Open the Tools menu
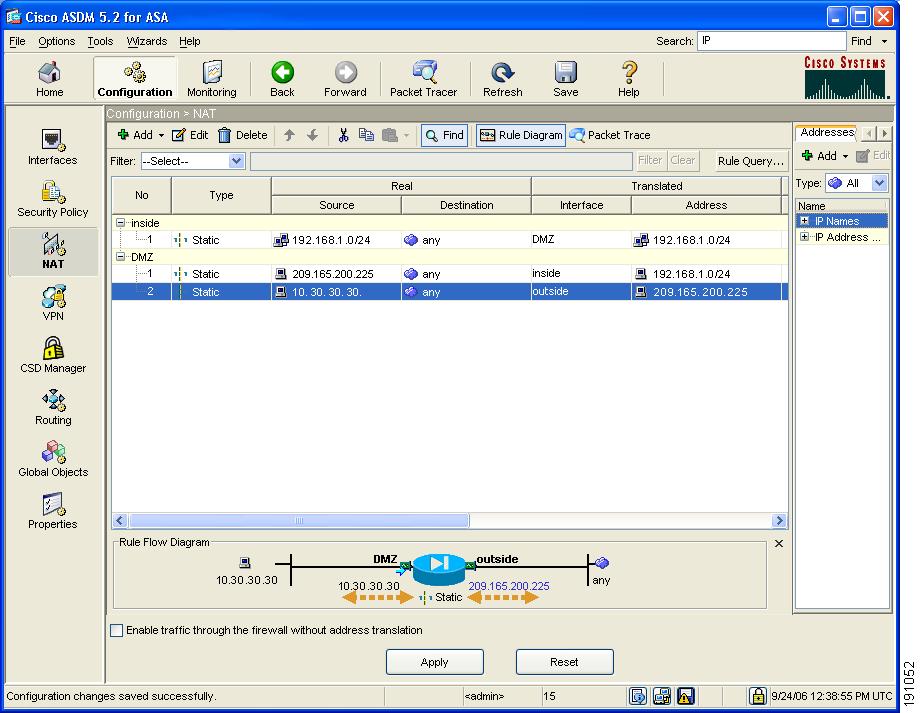The height and width of the screenshot is (713, 920). 100,41
